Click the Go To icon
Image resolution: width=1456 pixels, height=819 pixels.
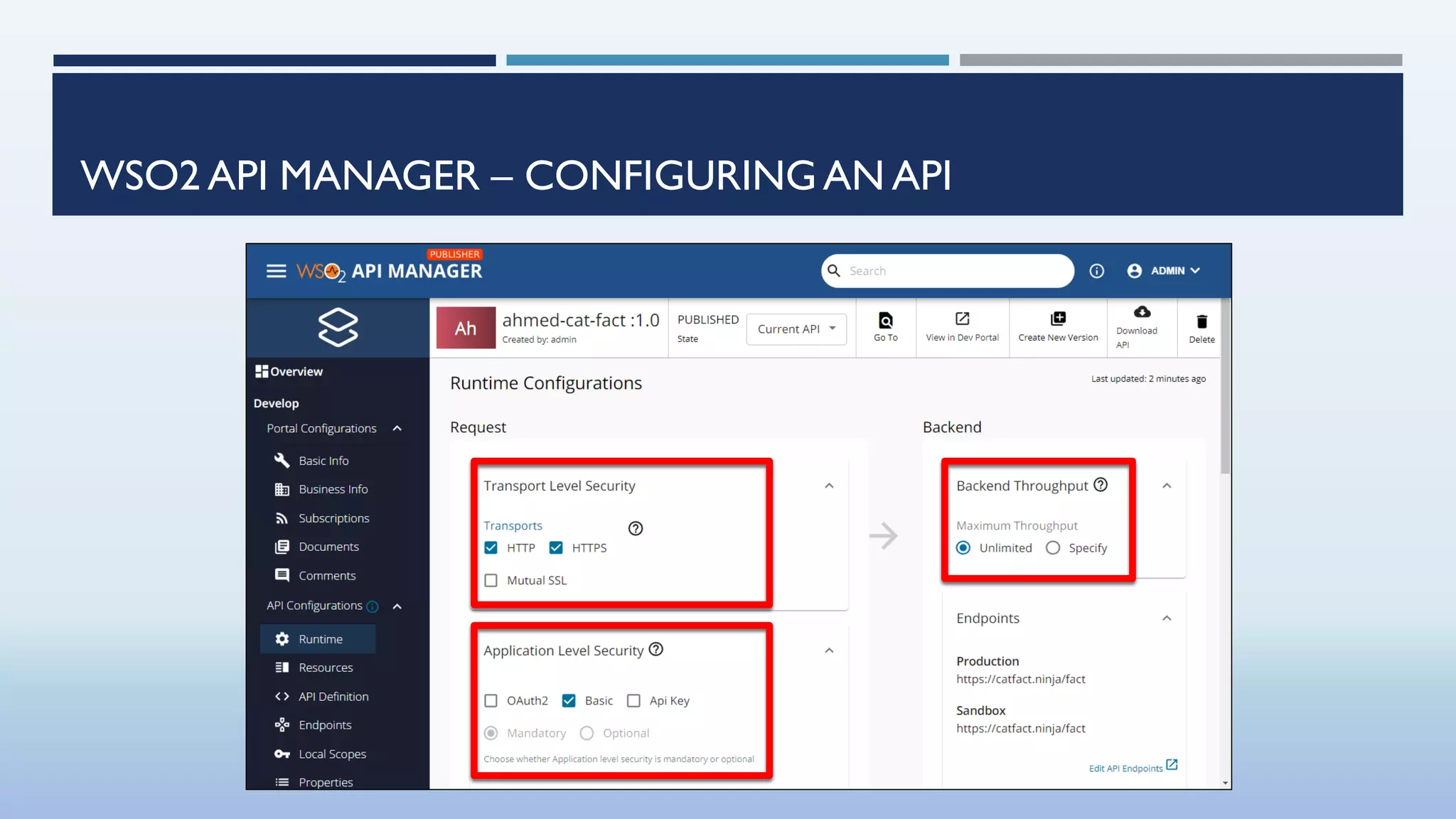tap(886, 320)
